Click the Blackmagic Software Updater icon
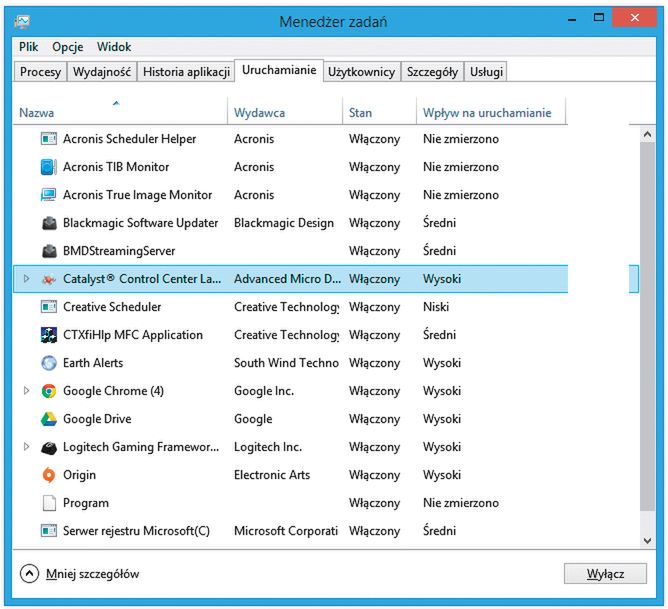 [49, 223]
